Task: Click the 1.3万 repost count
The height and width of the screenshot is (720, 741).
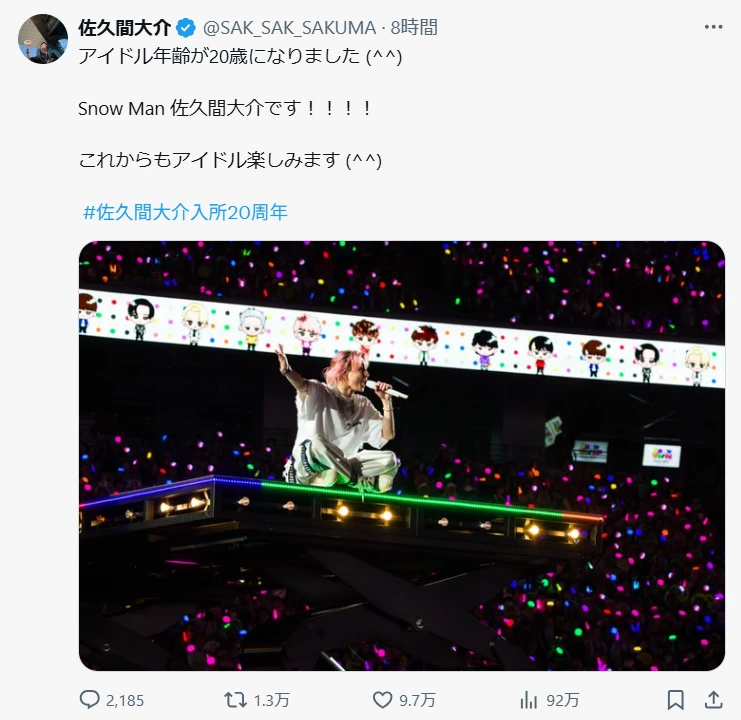Action: (271, 700)
